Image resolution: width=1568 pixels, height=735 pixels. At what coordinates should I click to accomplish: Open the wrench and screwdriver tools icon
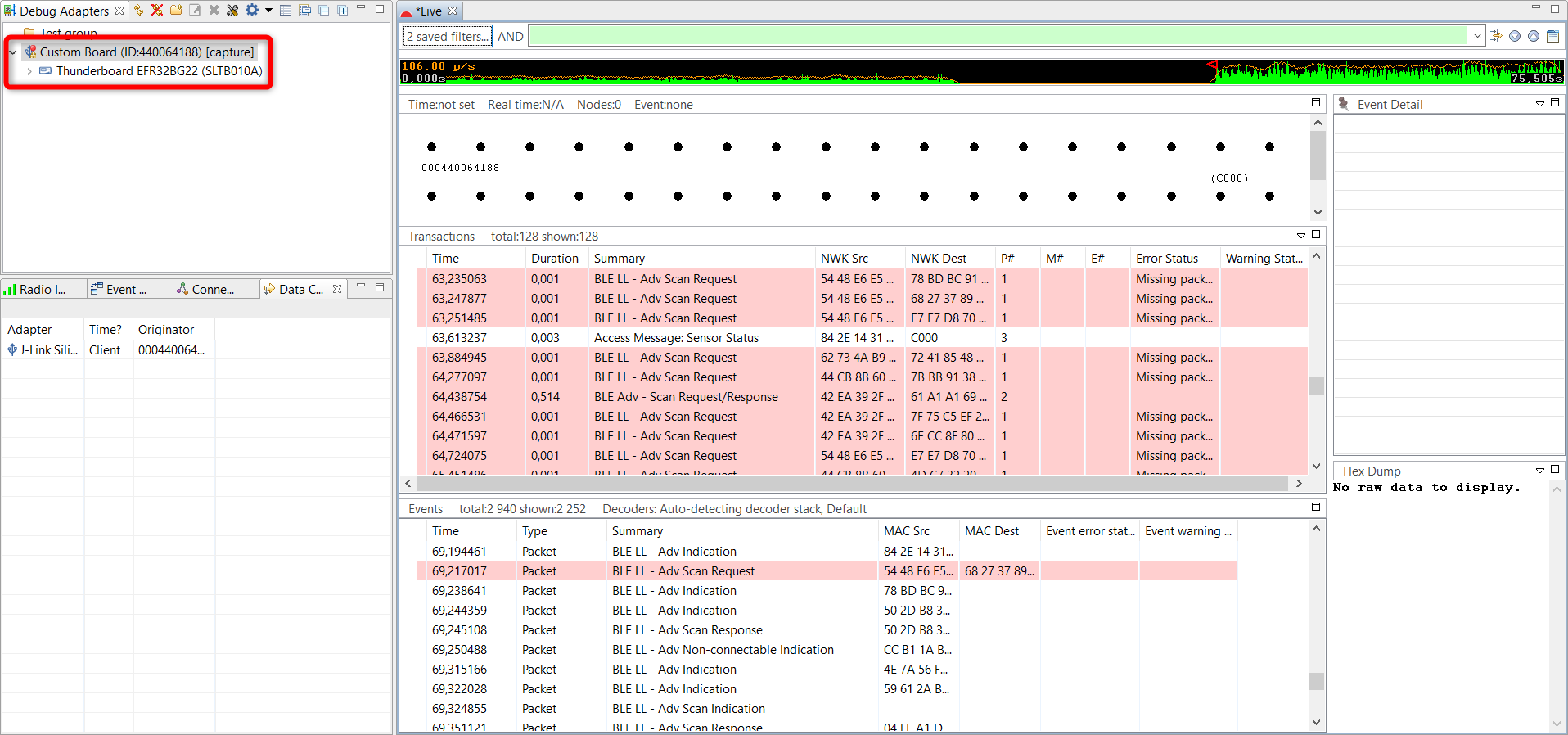point(232,10)
